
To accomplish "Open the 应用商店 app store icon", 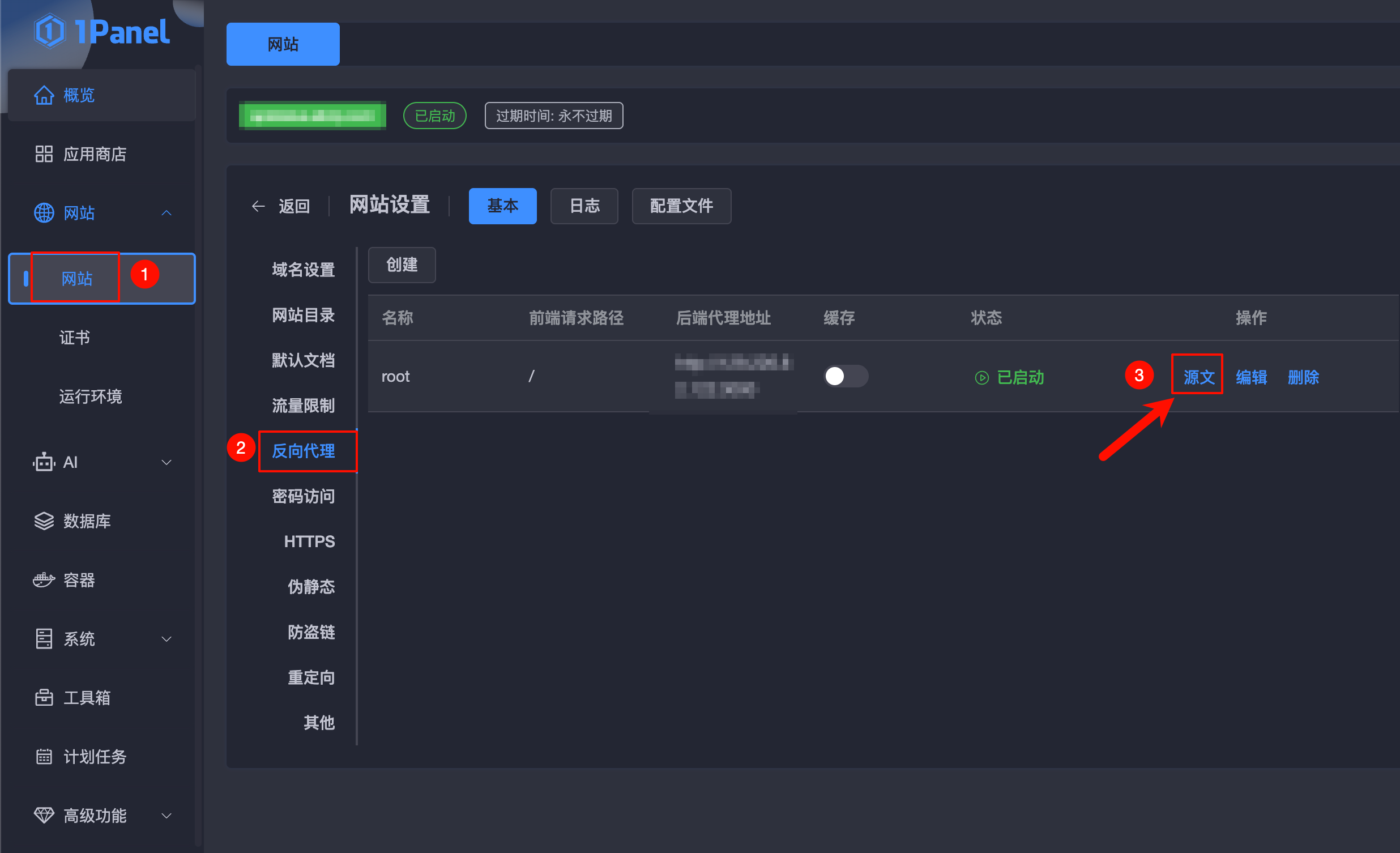I will tap(44, 154).
